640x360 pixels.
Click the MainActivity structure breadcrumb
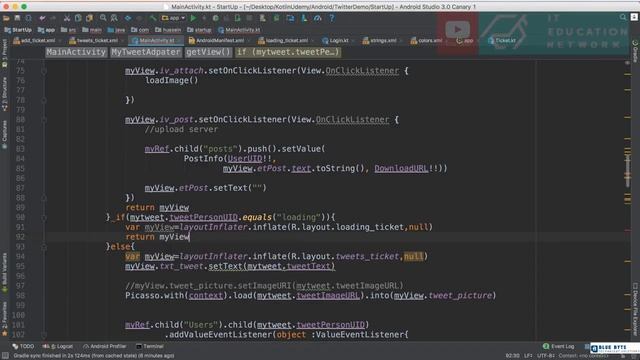[76, 52]
